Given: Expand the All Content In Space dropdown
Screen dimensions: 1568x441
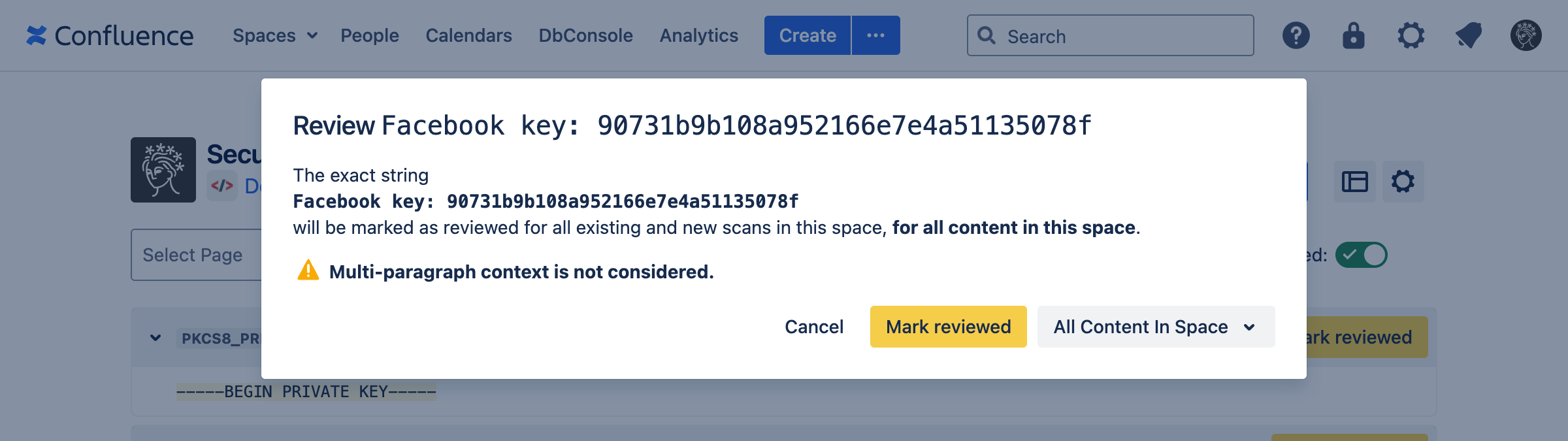Looking at the screenshot, I should click(1155, 327).
